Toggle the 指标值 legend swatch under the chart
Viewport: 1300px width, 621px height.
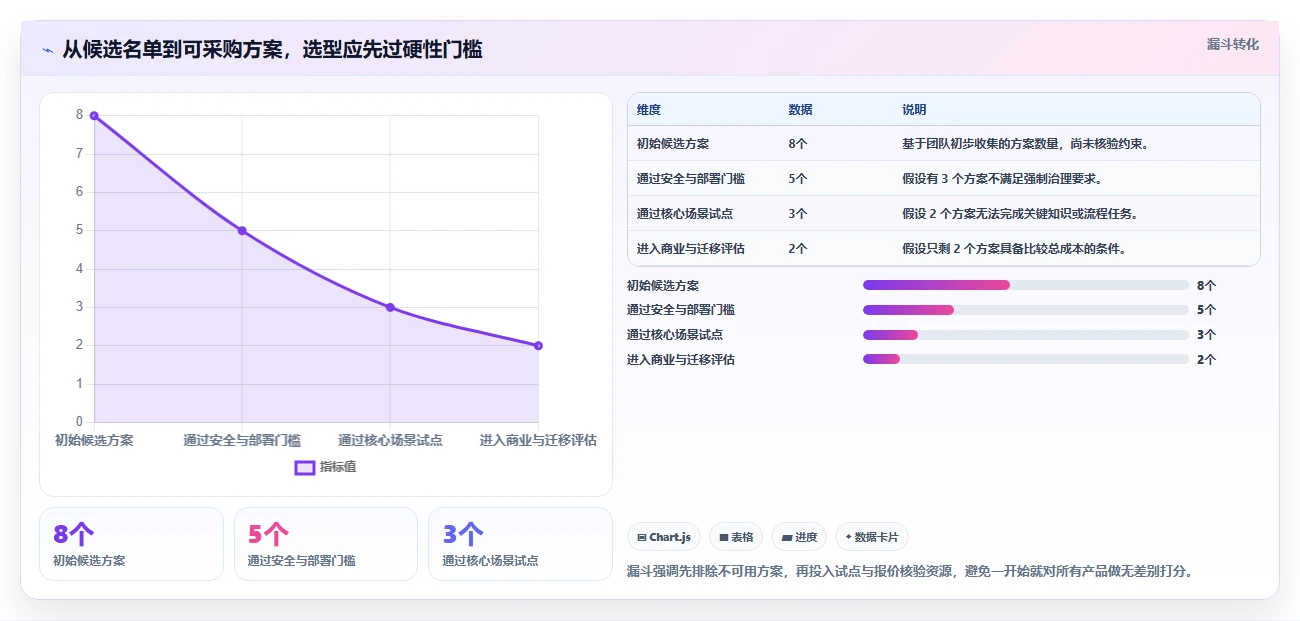[x=305, y=467]
